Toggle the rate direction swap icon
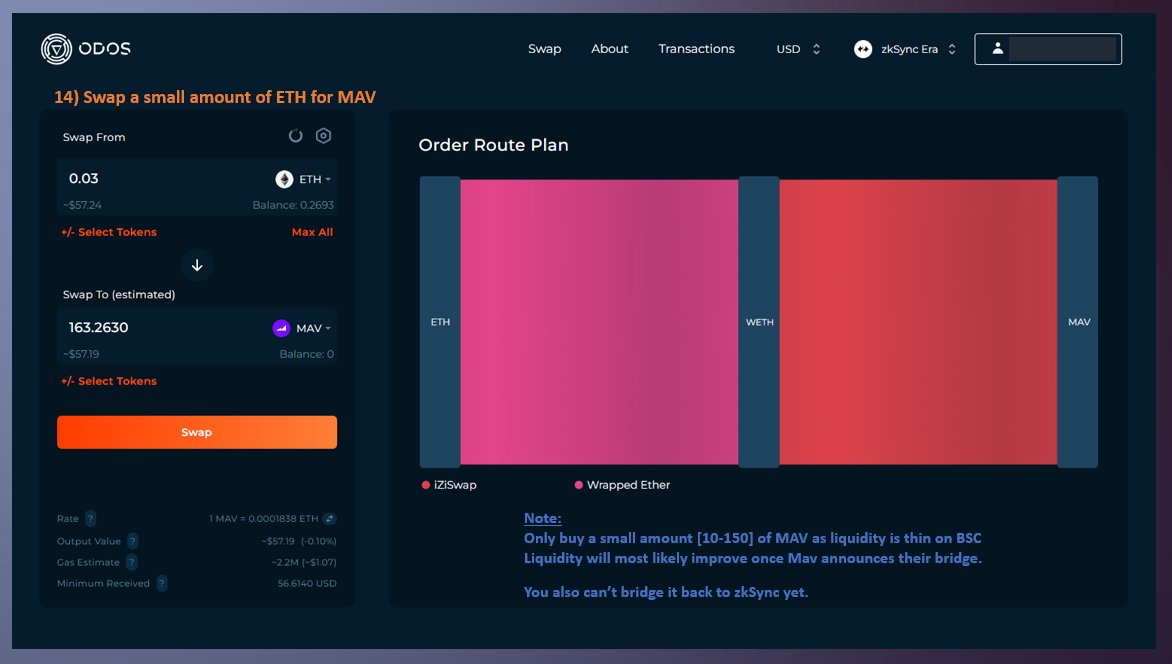This screenshot has height=664, width=1172. pos(330,518)
